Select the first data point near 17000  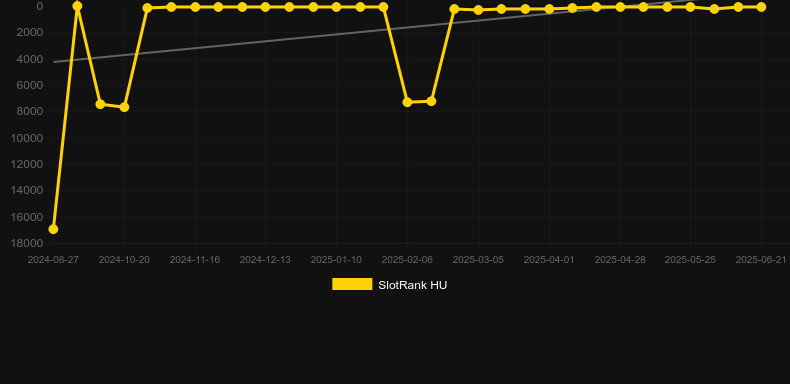pyautogui.click(x=53, y=229)
